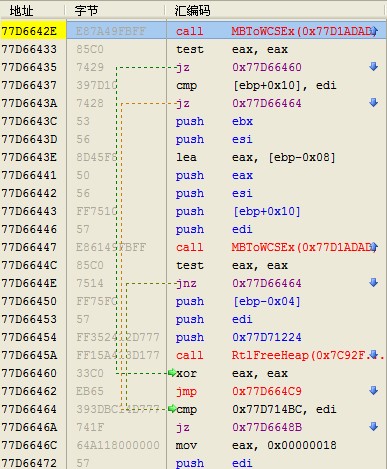387x469 pixels.
Task: Select address 77D66454
Action: pos(29,337)
